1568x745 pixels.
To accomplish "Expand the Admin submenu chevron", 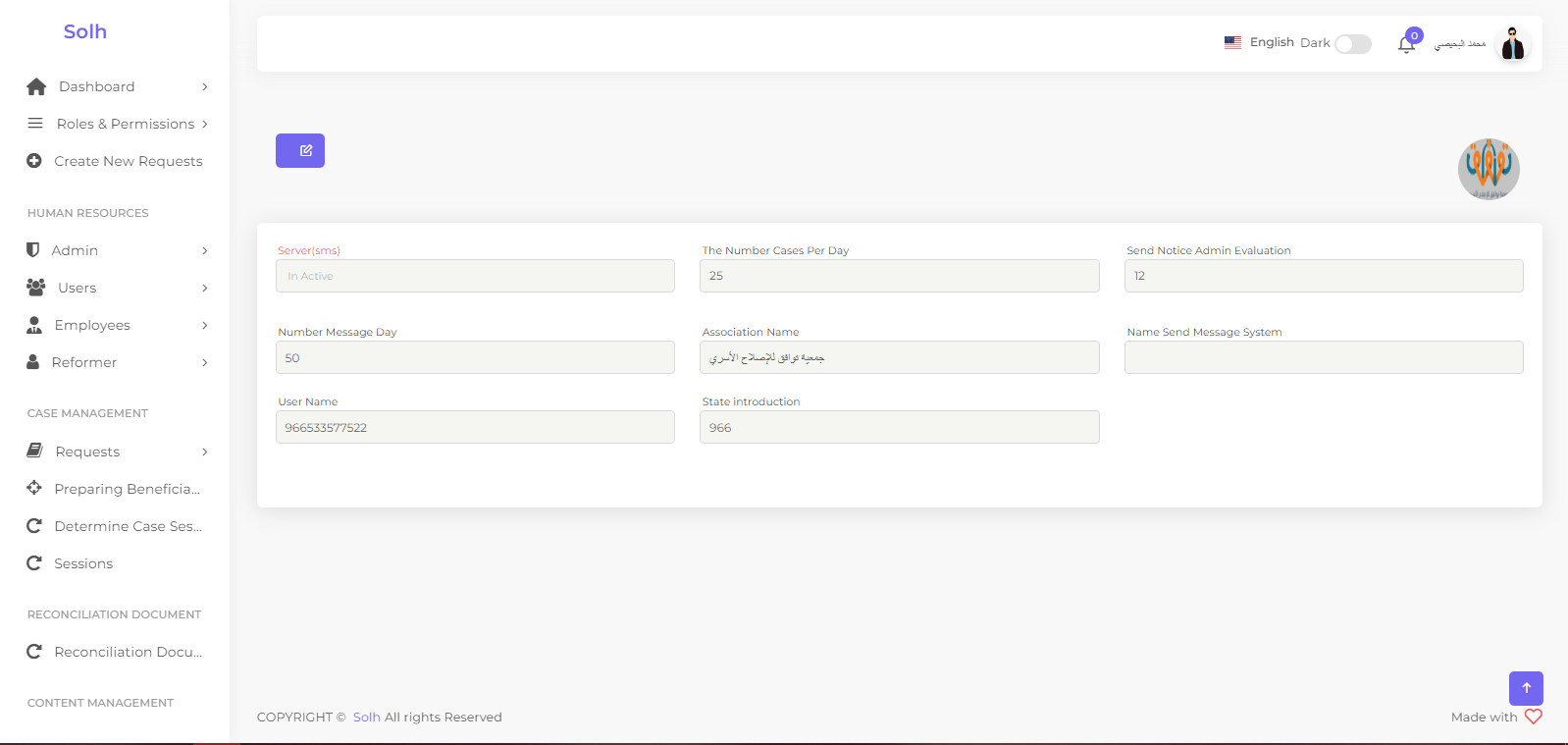I will (x=204, y=251).
